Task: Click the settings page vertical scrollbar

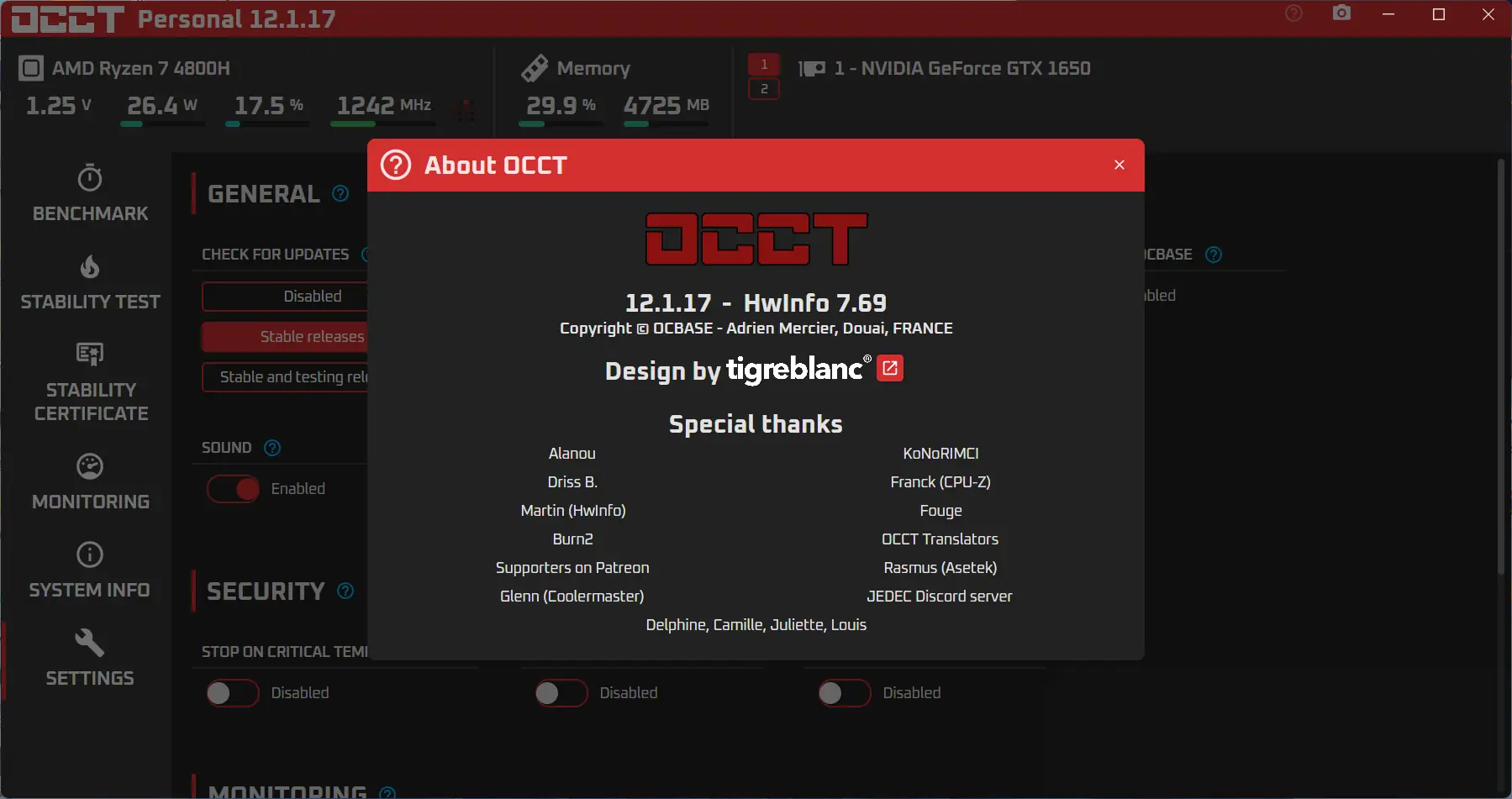Action: tap(1501, 366)
